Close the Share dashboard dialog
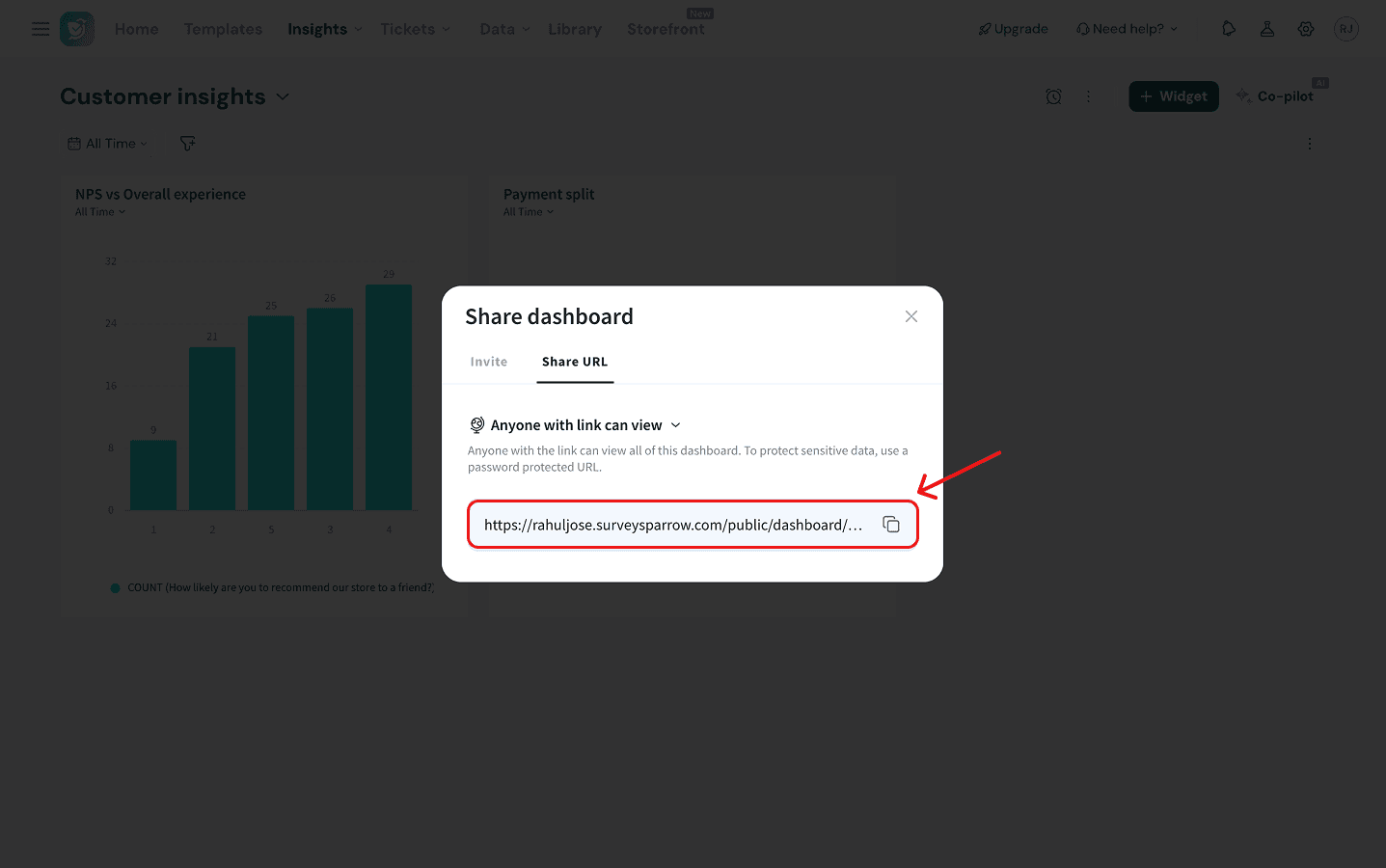This screenshot has height=868, width=1386. 911,316
